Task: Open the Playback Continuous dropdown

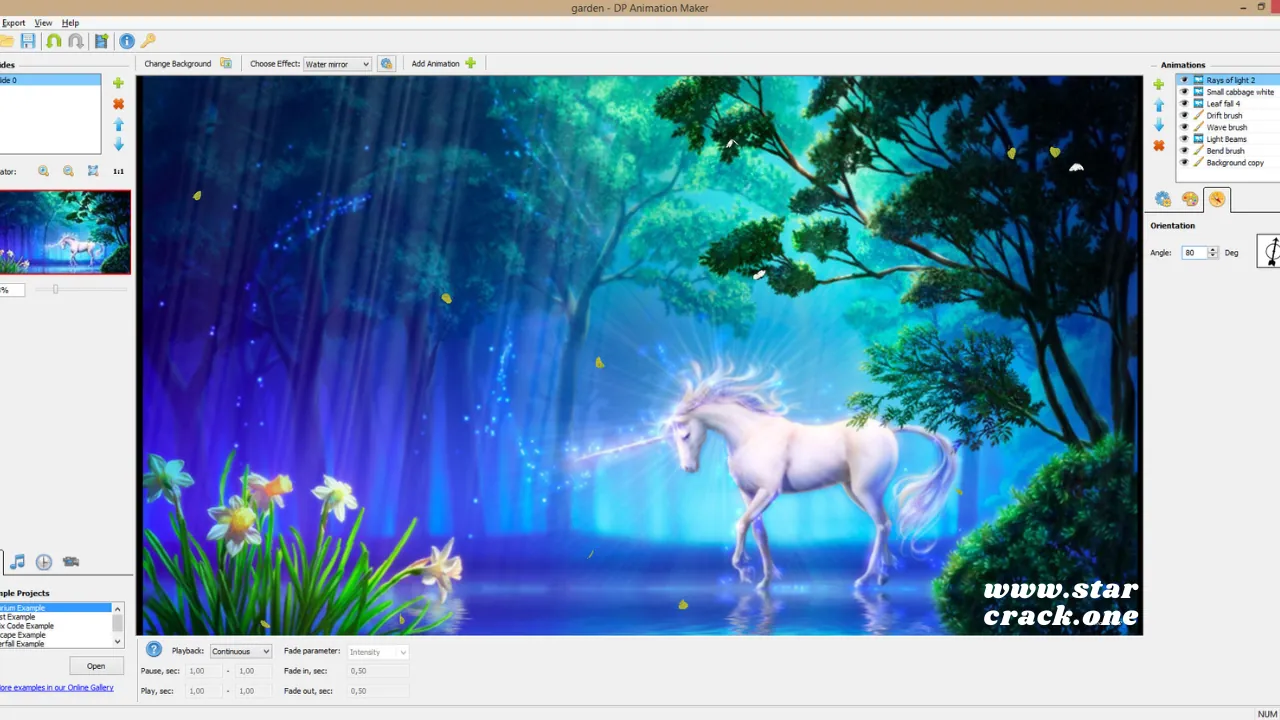Action: click(x=240, y=651)
